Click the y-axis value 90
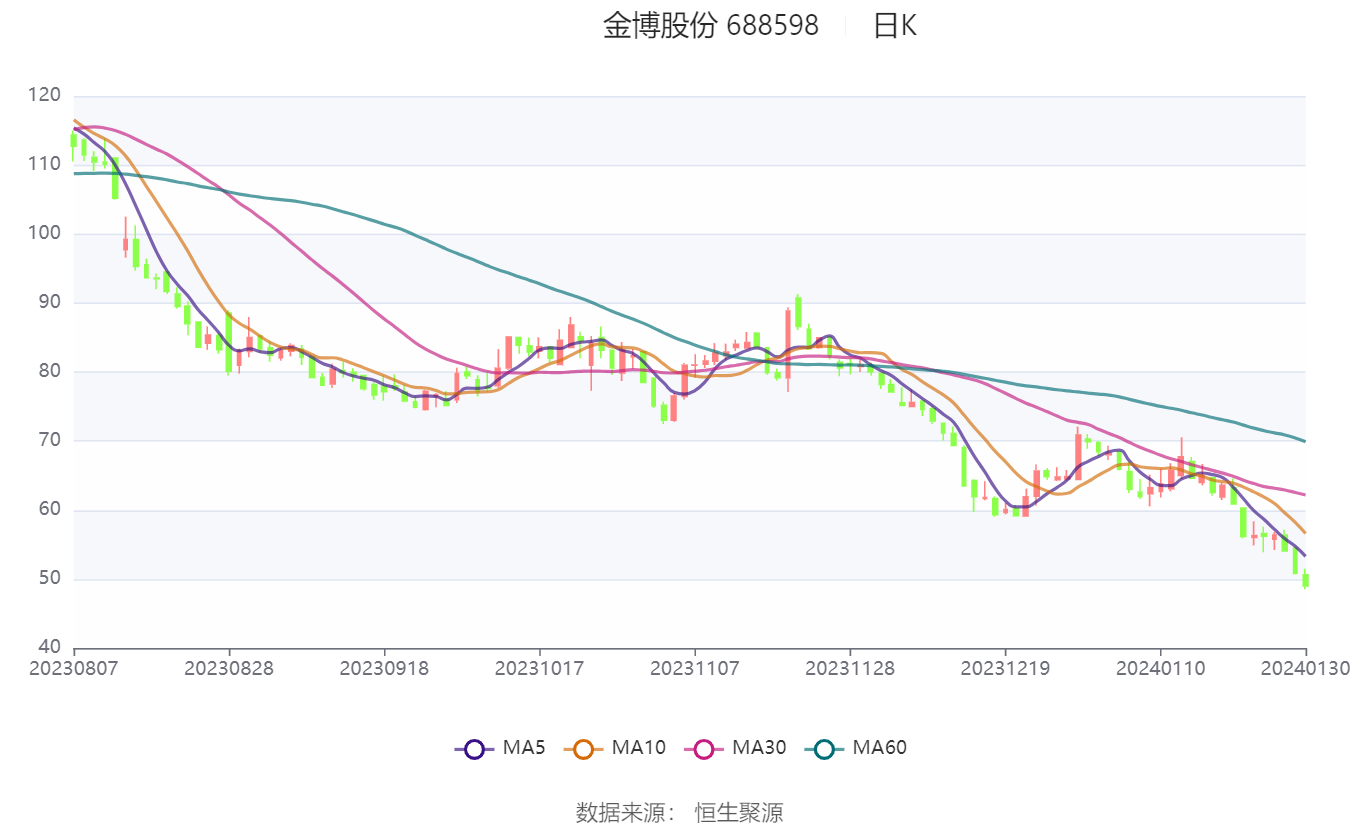This screenshot has width=1360, height=828. coord(50,303)
